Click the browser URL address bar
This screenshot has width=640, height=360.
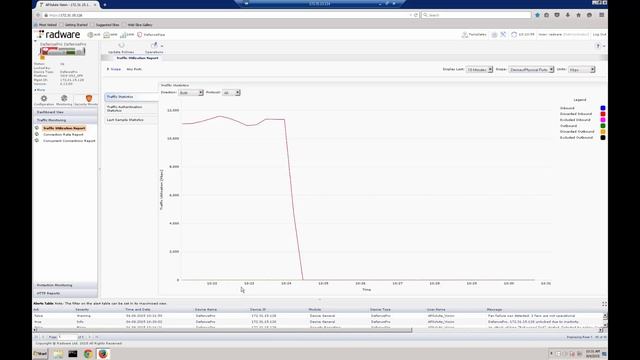coord(229,15)
